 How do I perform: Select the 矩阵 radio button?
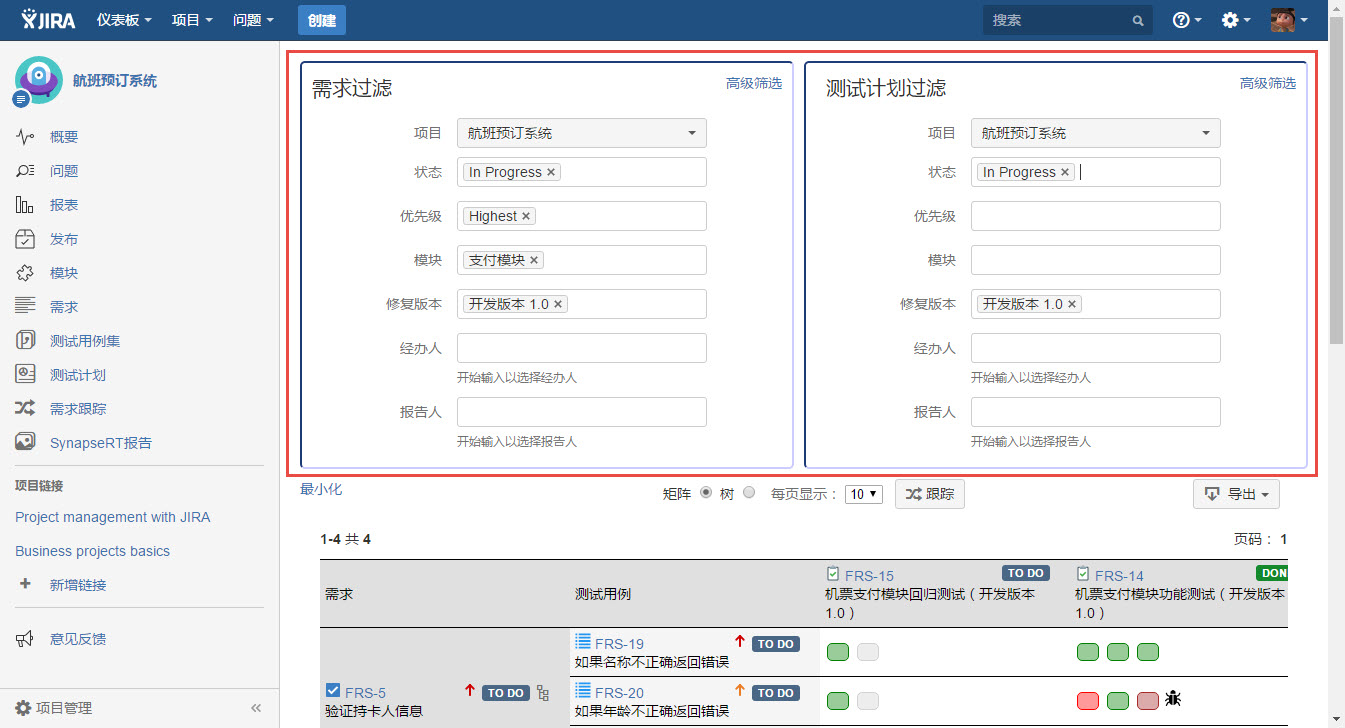706,492
